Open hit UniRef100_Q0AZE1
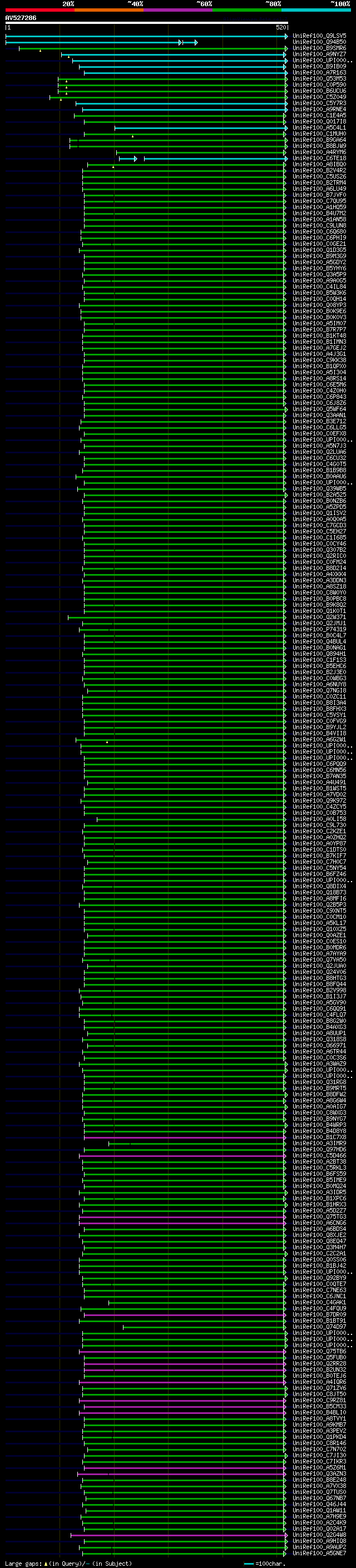Image resolution: width=356 pixels, height=1568 pixels. [319, 935]
